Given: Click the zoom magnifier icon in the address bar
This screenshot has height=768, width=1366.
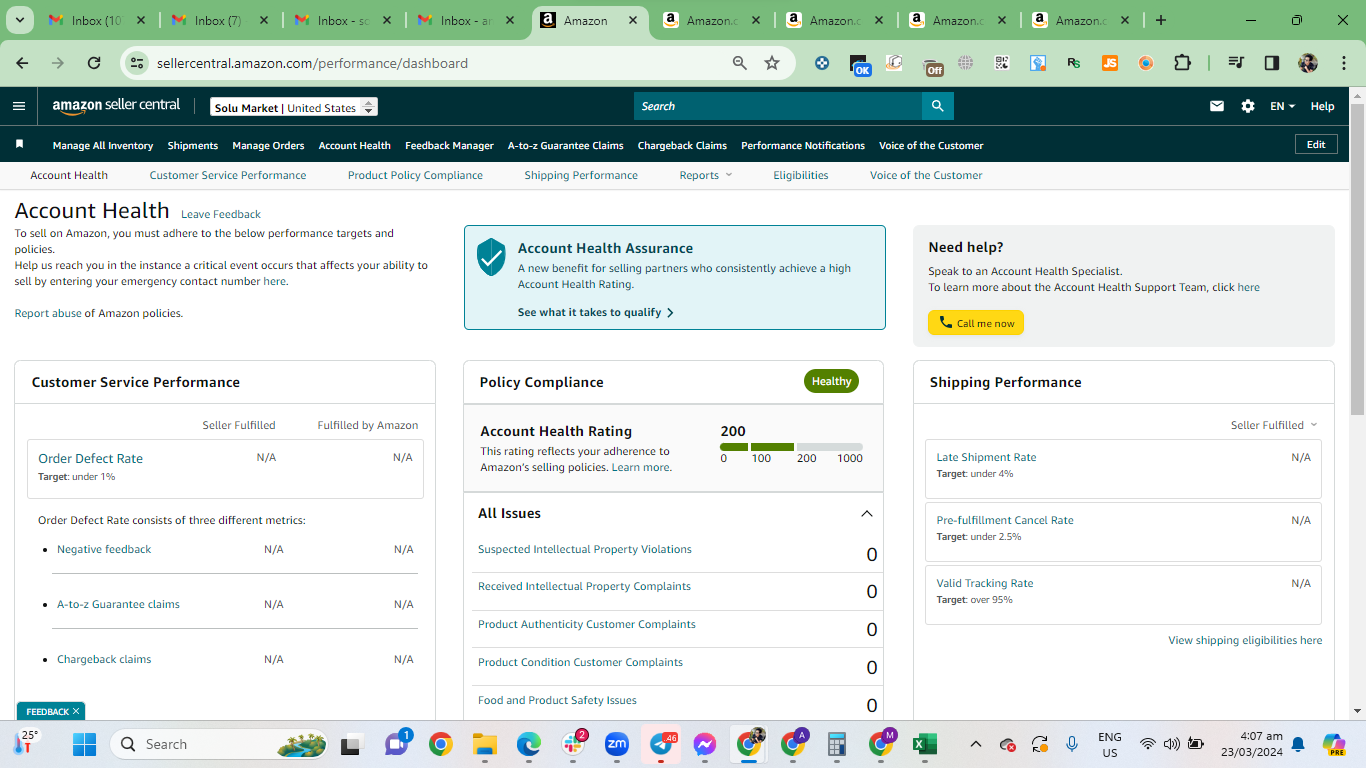Looking at the screenshot, I should coord(740,63).
